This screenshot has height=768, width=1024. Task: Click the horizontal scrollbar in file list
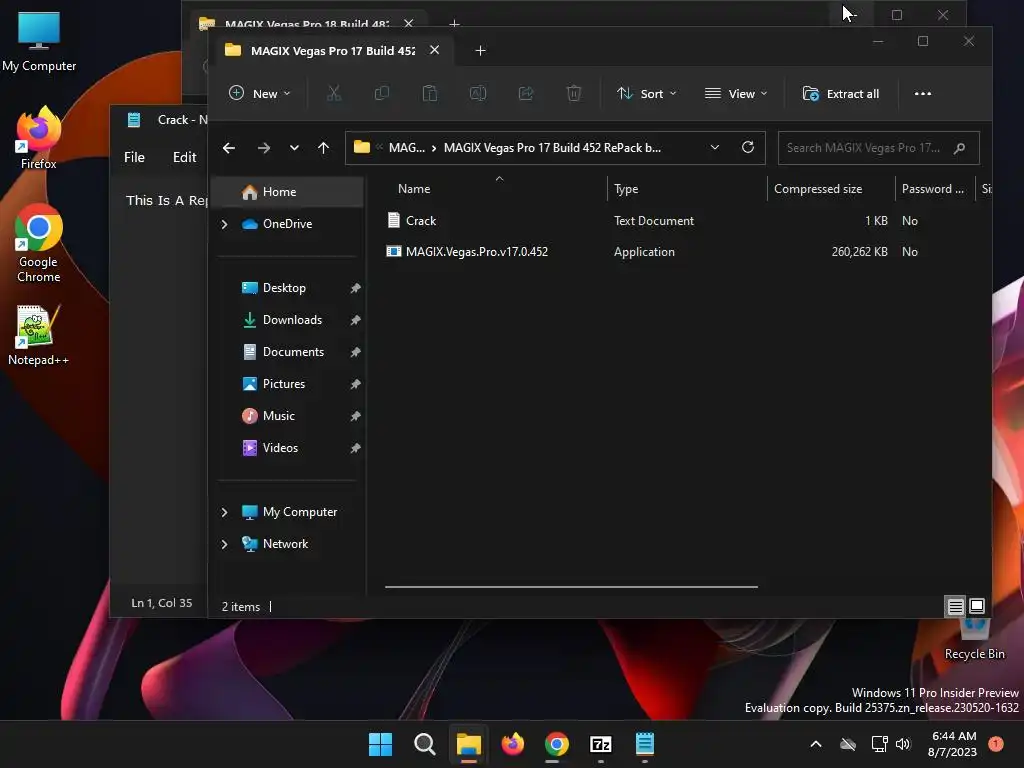[x=571, y=587]
